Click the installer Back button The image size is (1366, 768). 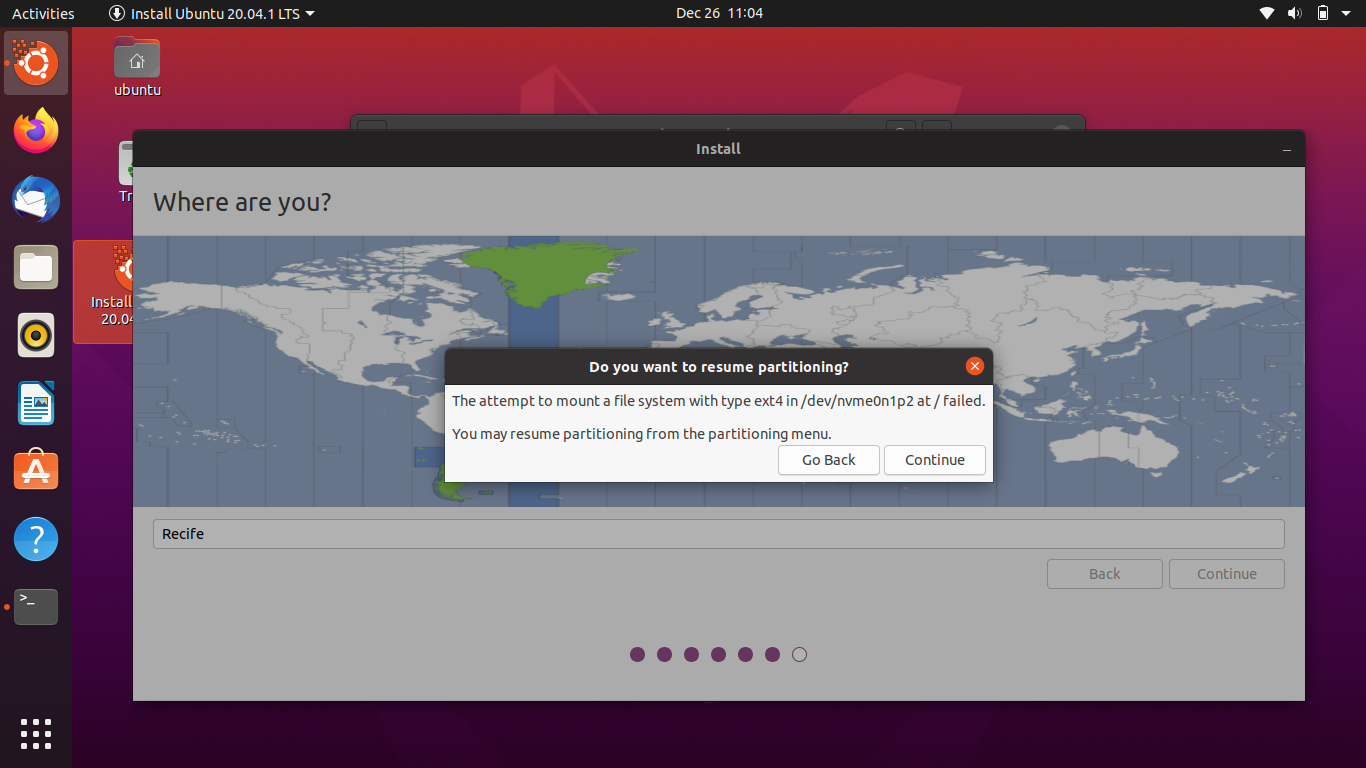pos(1105,574)
